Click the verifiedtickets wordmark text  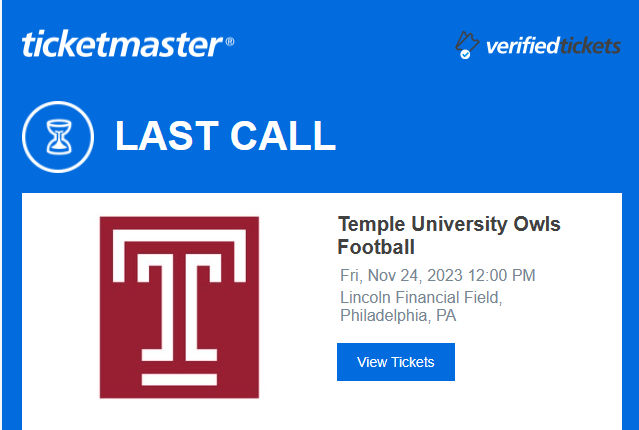[x=553, y=45]
